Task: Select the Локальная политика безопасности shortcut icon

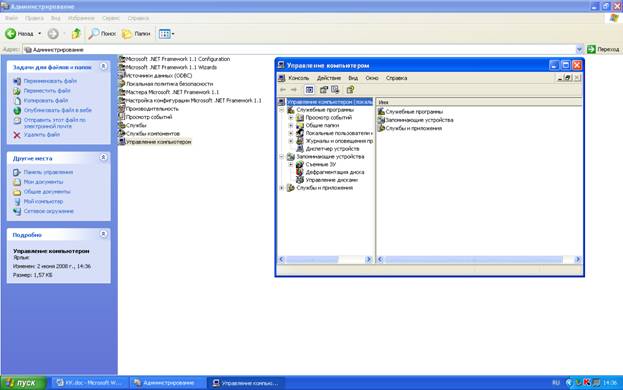Action: [x=122, y=84]
